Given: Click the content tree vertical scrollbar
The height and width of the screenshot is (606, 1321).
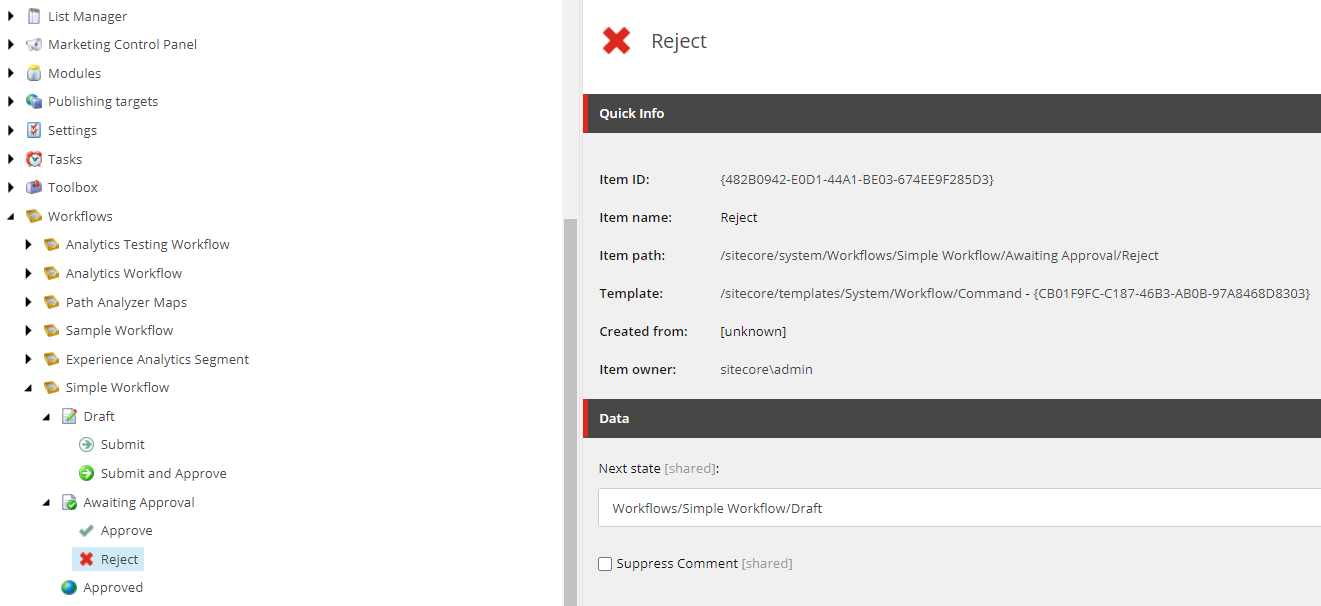Looking at the screenshot, I should point(570,400).
